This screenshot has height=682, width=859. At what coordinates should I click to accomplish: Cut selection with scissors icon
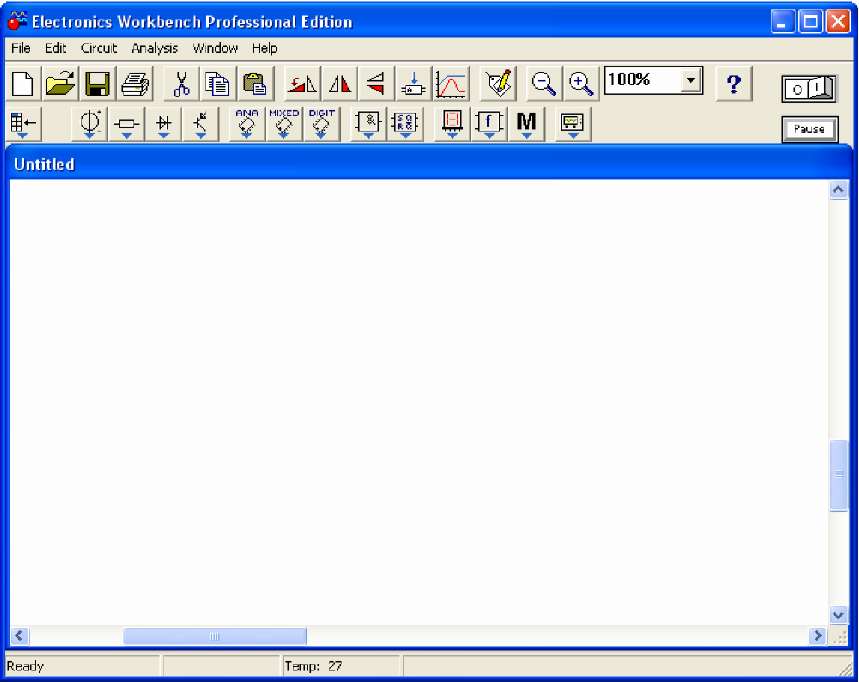[x=181, y=84]
